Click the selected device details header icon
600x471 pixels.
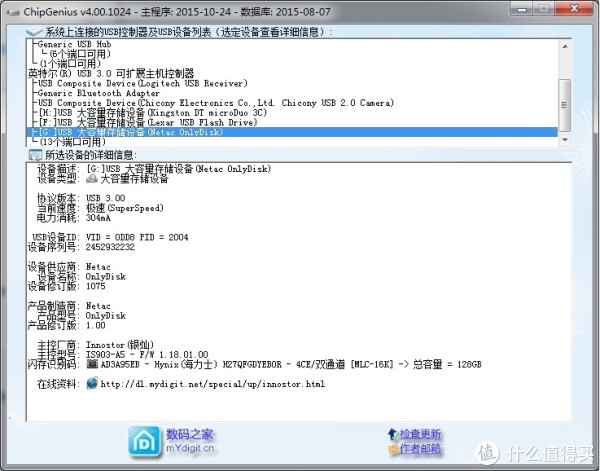click(x=35, y=155)
